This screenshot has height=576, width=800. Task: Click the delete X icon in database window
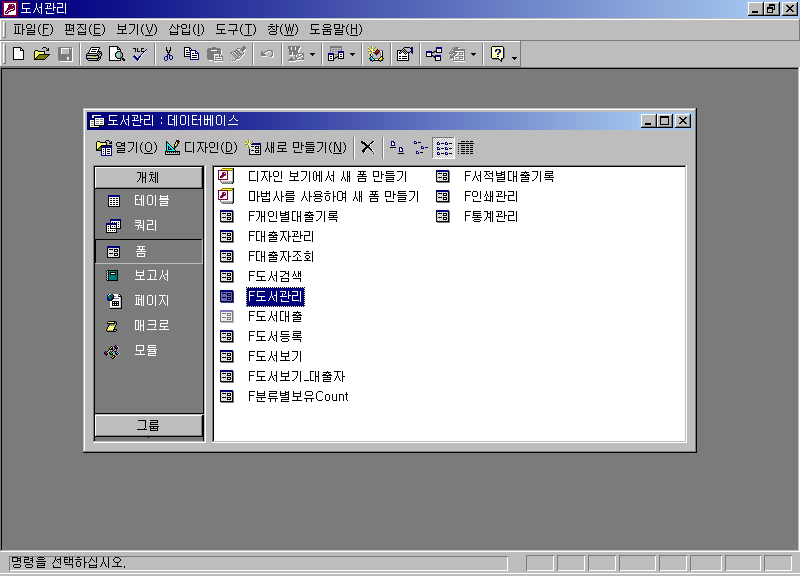pyautogui.click(x=367, y=148)
